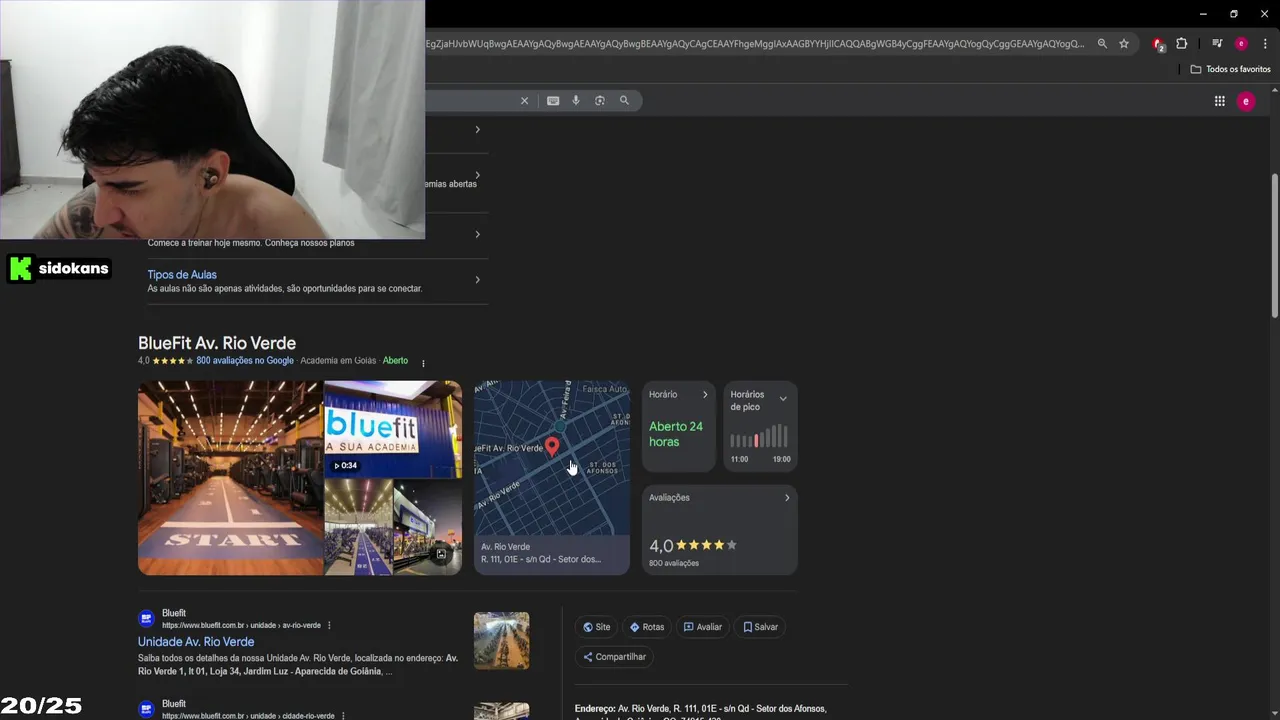Click the red map pin on the map
The width and height of the screenshot is (1280, 720).
click(552, 446)
